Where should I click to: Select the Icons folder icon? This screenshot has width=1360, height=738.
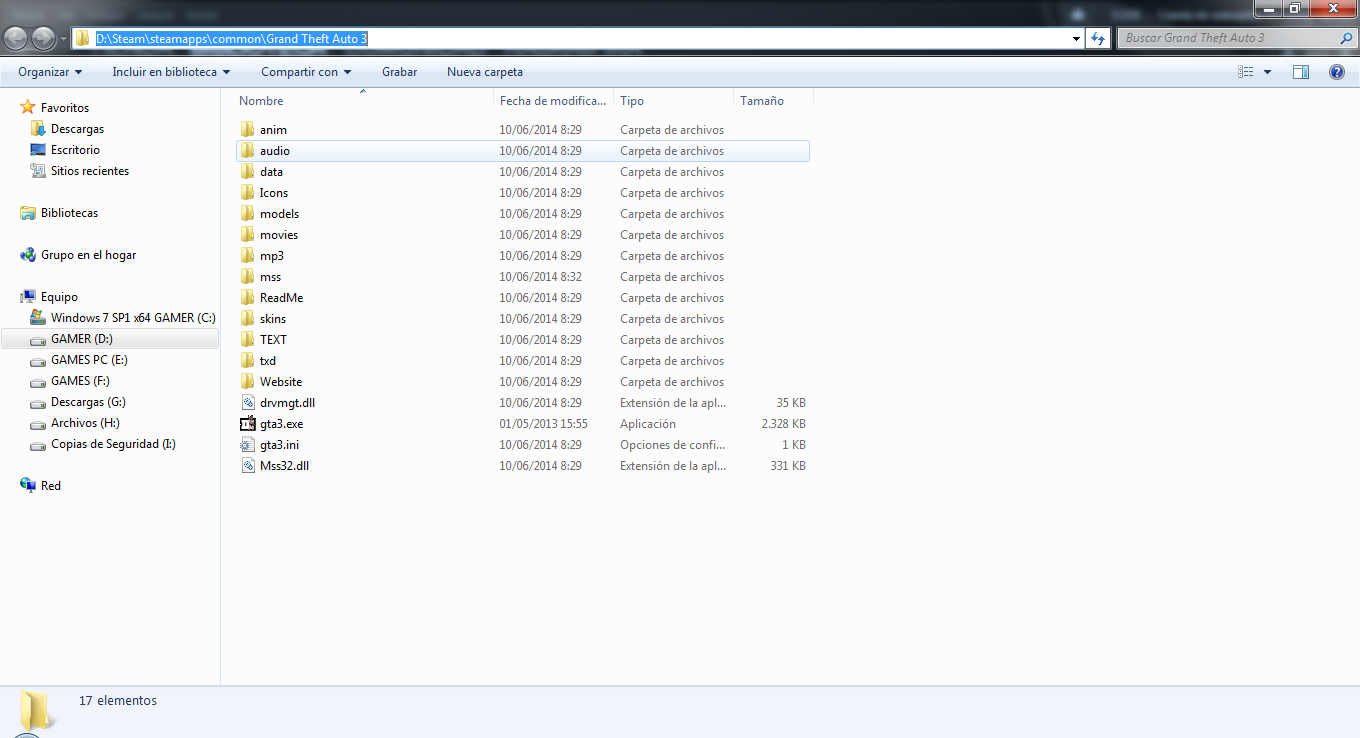(x=248, y=193)
